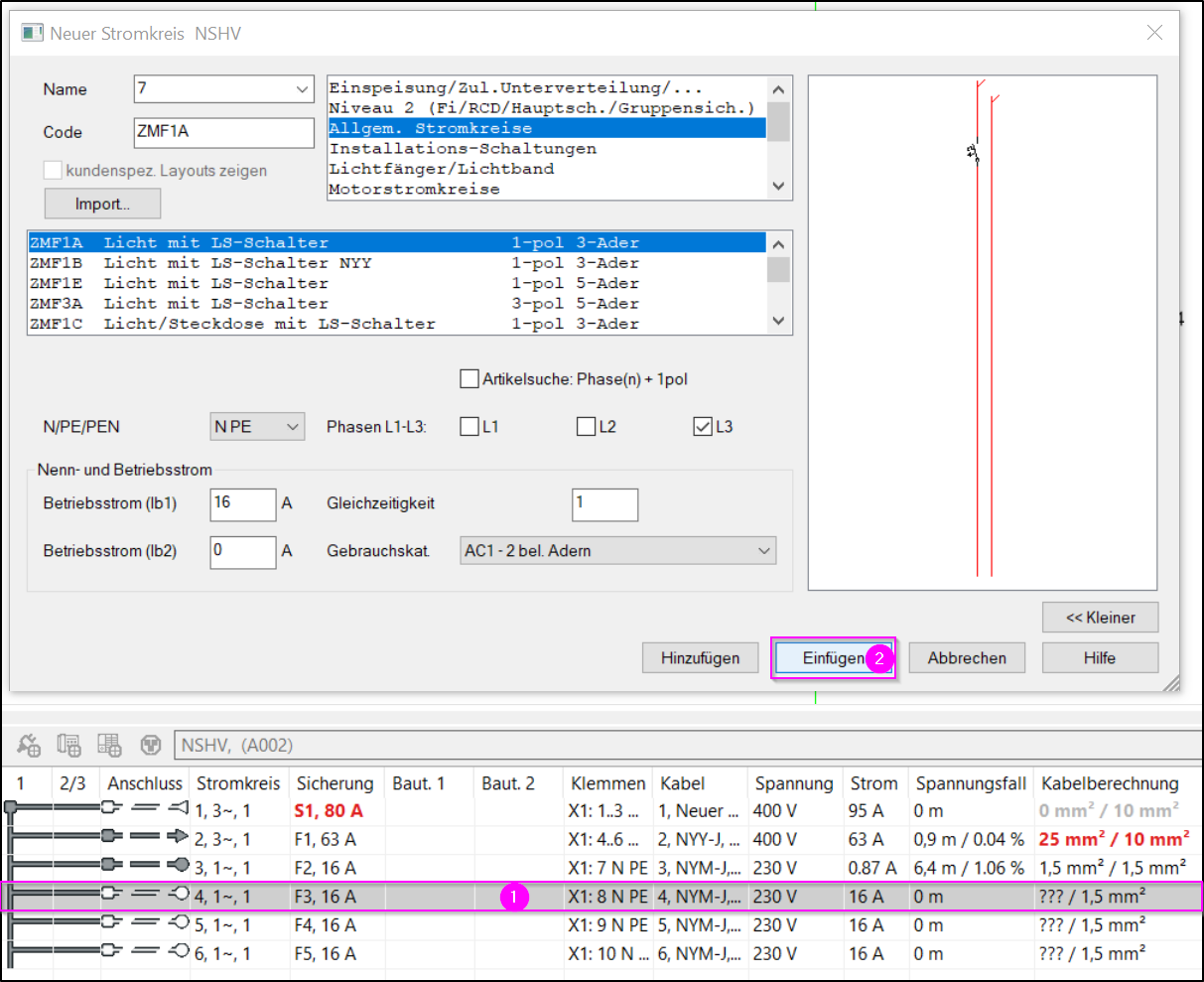Click the filled arrow symbol in row 2, 3~, 1
This screenshot has width=1204, height=982.
click(x=179, y=838)
